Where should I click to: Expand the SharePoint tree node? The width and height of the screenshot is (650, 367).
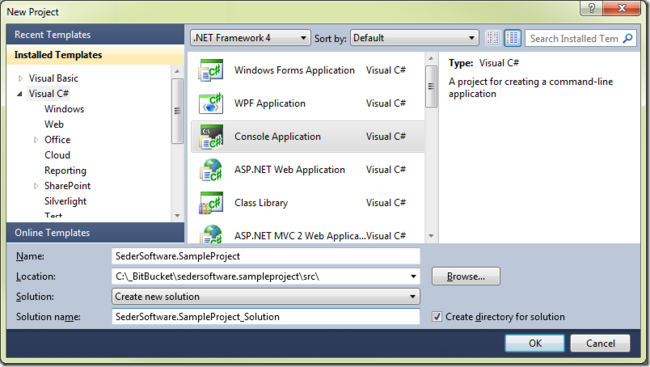pos(36,186)
